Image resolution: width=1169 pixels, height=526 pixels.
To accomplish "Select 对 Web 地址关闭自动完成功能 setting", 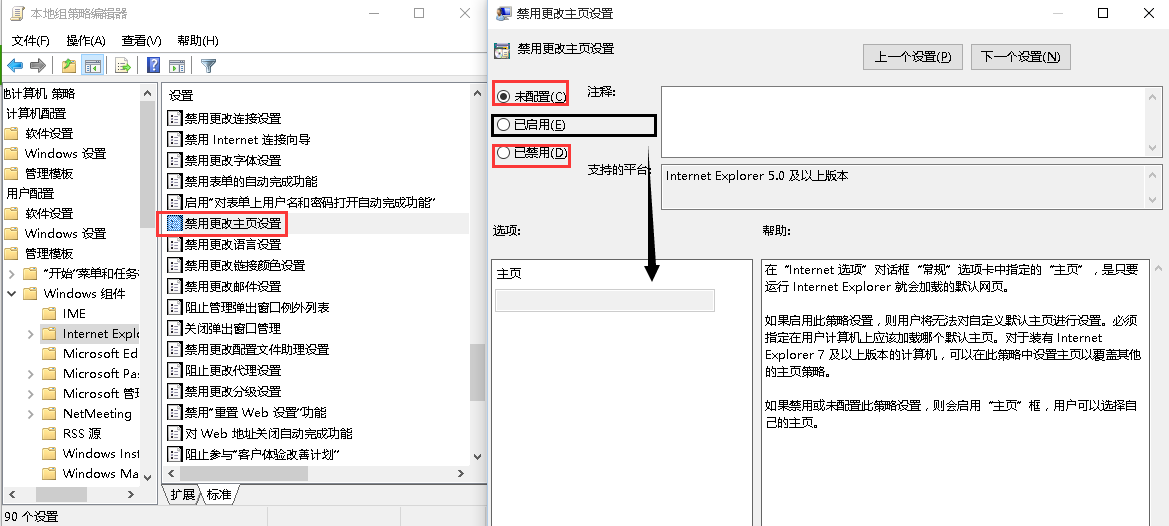I will coord(268,433).
